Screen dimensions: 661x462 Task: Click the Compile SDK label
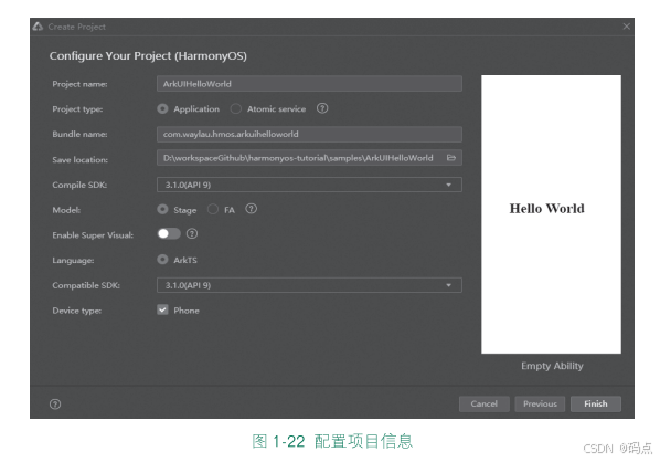tap(79, 185)
